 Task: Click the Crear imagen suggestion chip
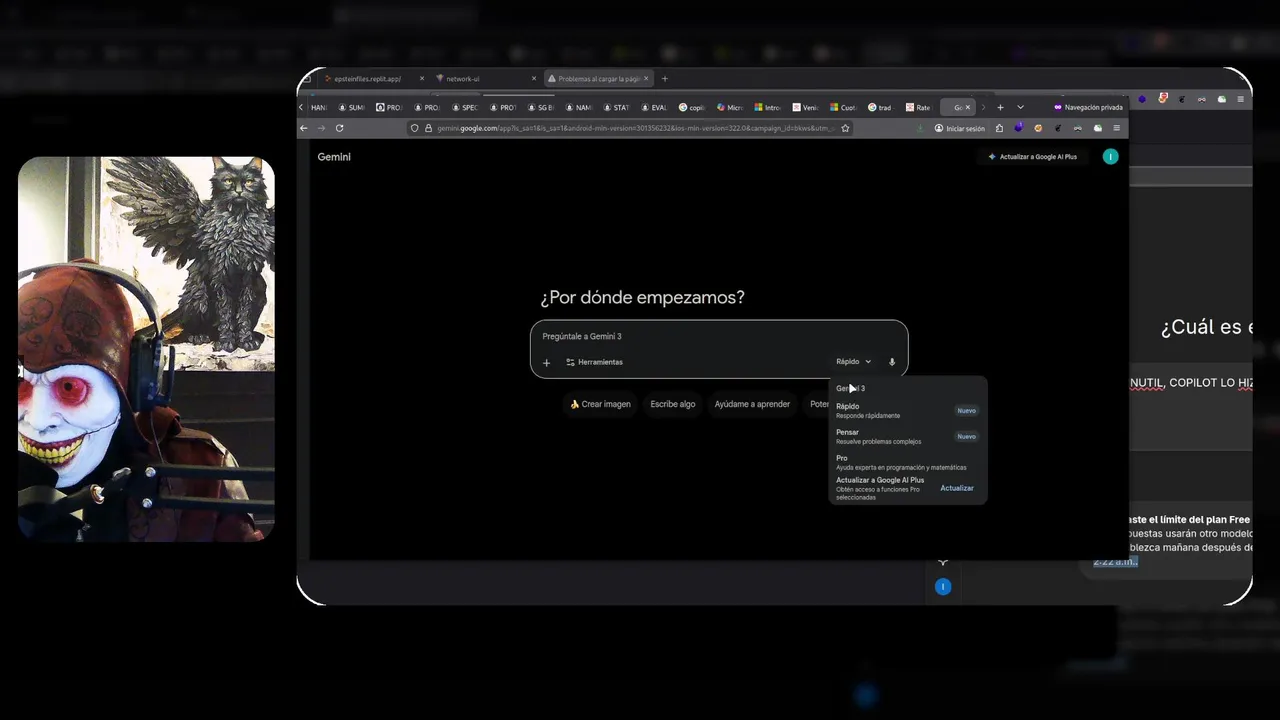tap(600, 404)
